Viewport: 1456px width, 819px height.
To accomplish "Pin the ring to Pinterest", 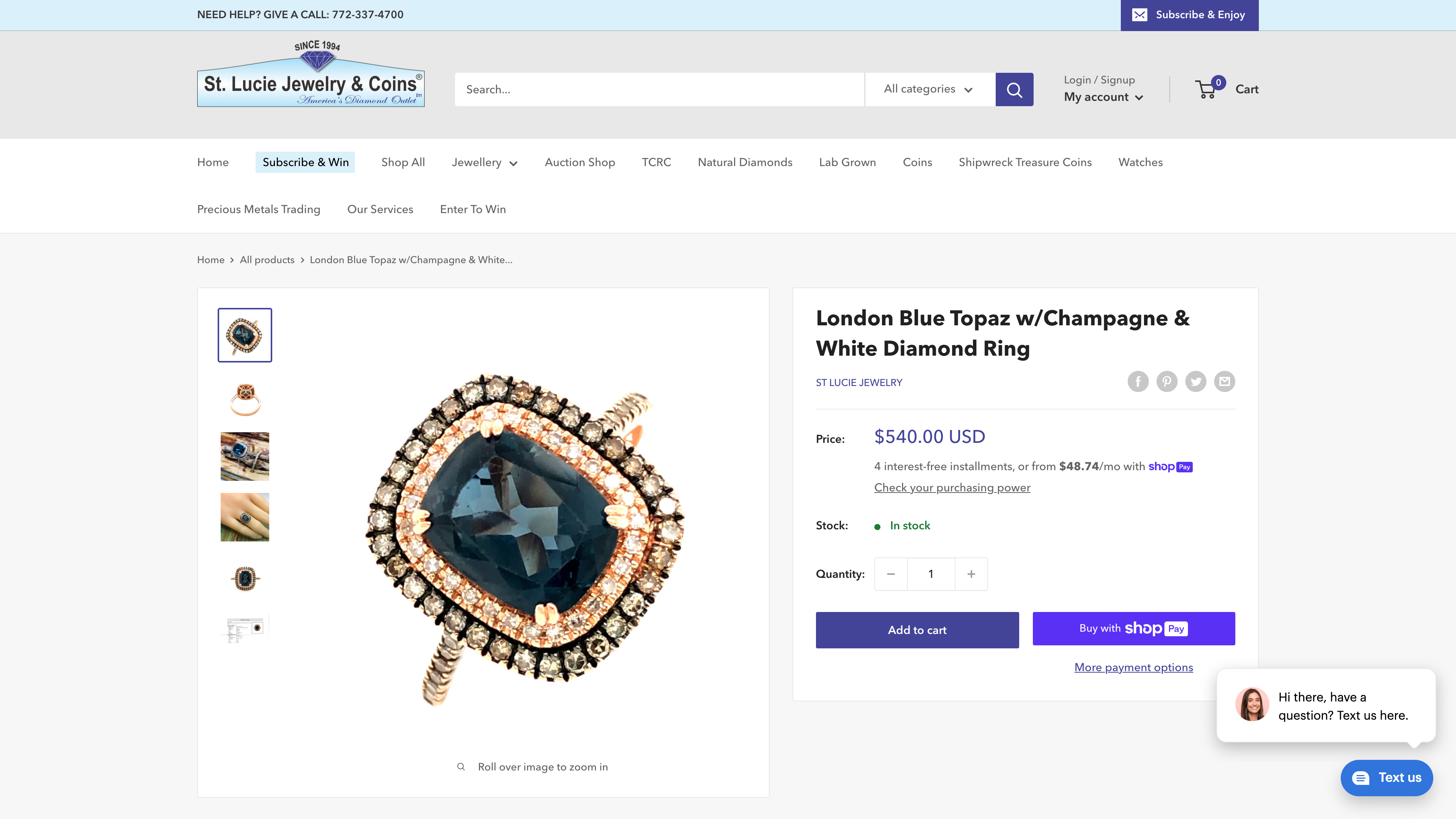I will (1167, 381).
